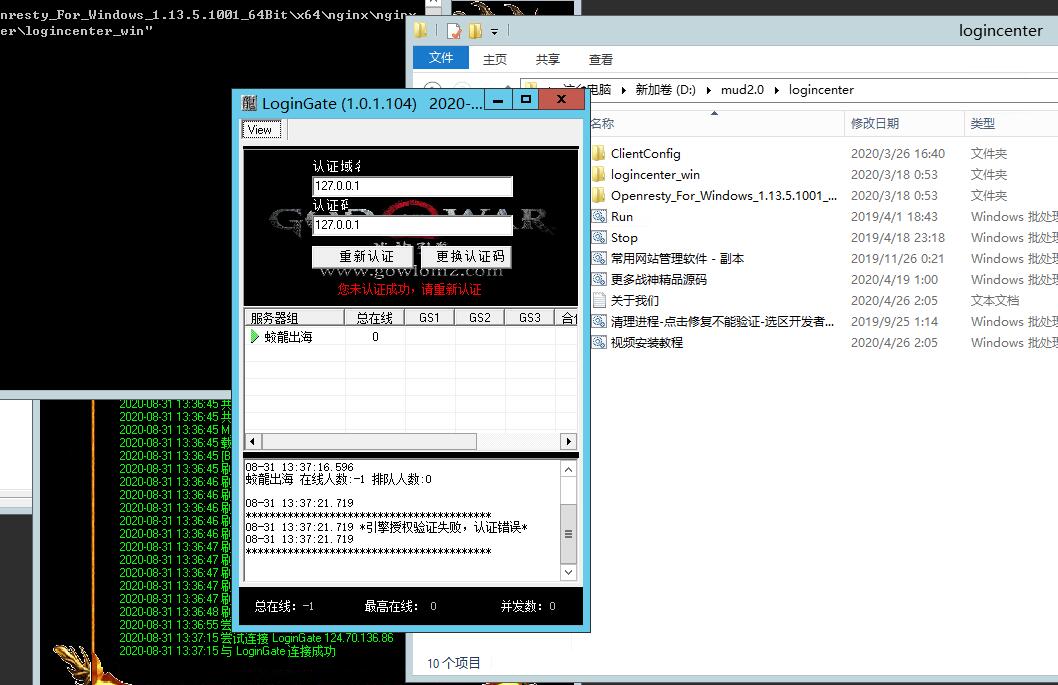1058x685 pixels.
Task: Expand the mud2.0 breadcrumb chevron
Action: pyautogui.click(x=776, y=90)
